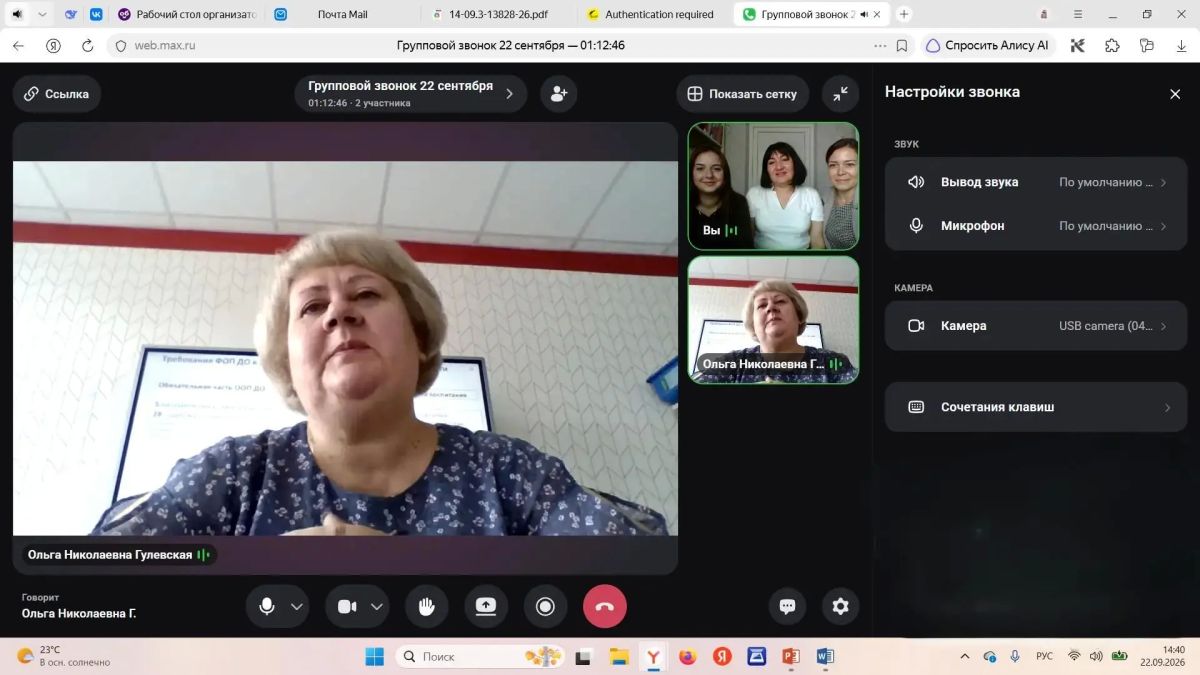
Task: Mute the microphone in call controls
Action: click(267, 606)
